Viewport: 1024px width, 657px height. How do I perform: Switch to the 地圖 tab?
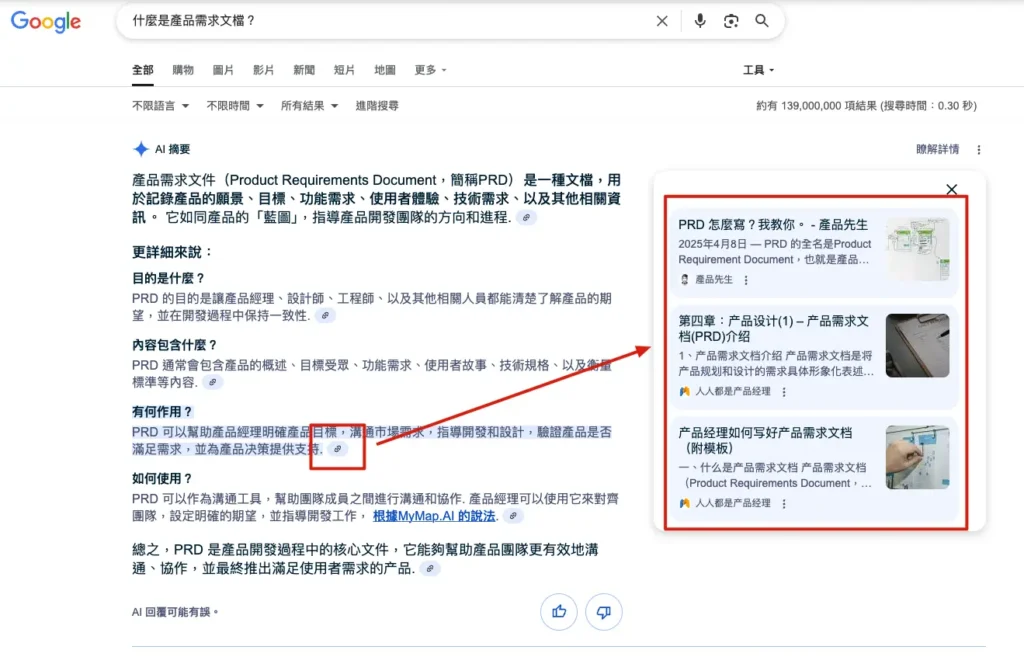pos(385,70)
